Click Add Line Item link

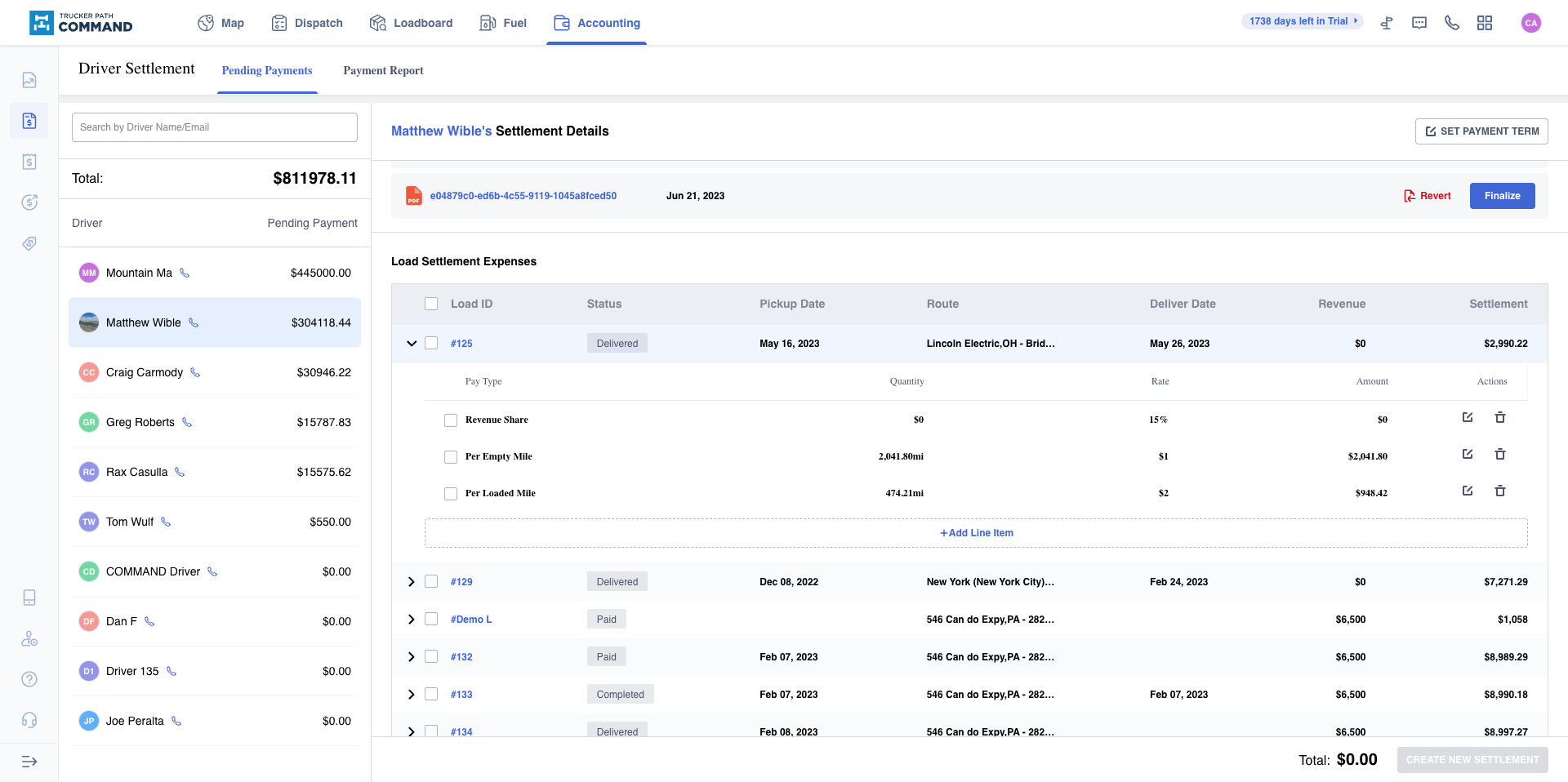[977, 533]
